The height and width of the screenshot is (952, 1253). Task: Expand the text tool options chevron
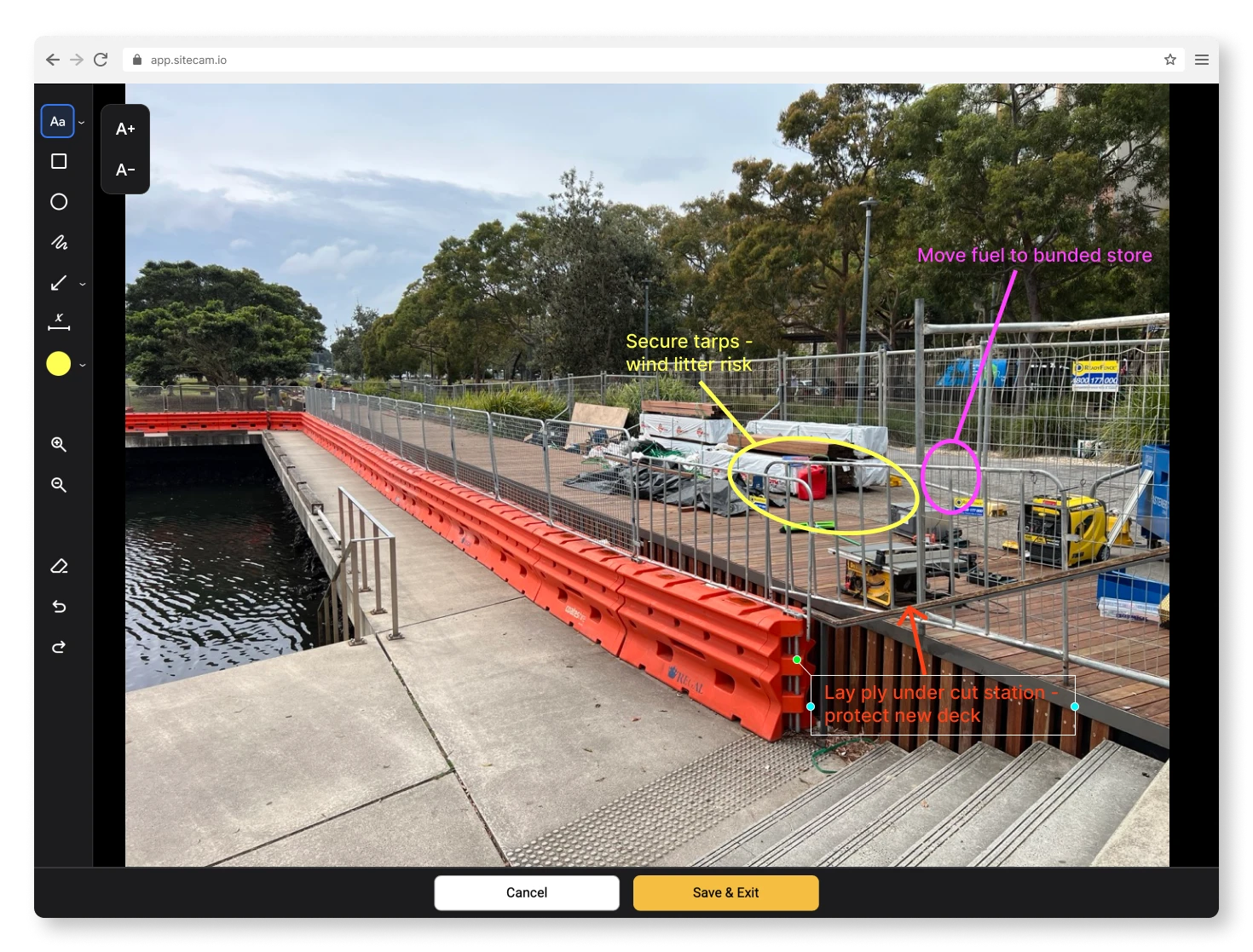(82, 123)
